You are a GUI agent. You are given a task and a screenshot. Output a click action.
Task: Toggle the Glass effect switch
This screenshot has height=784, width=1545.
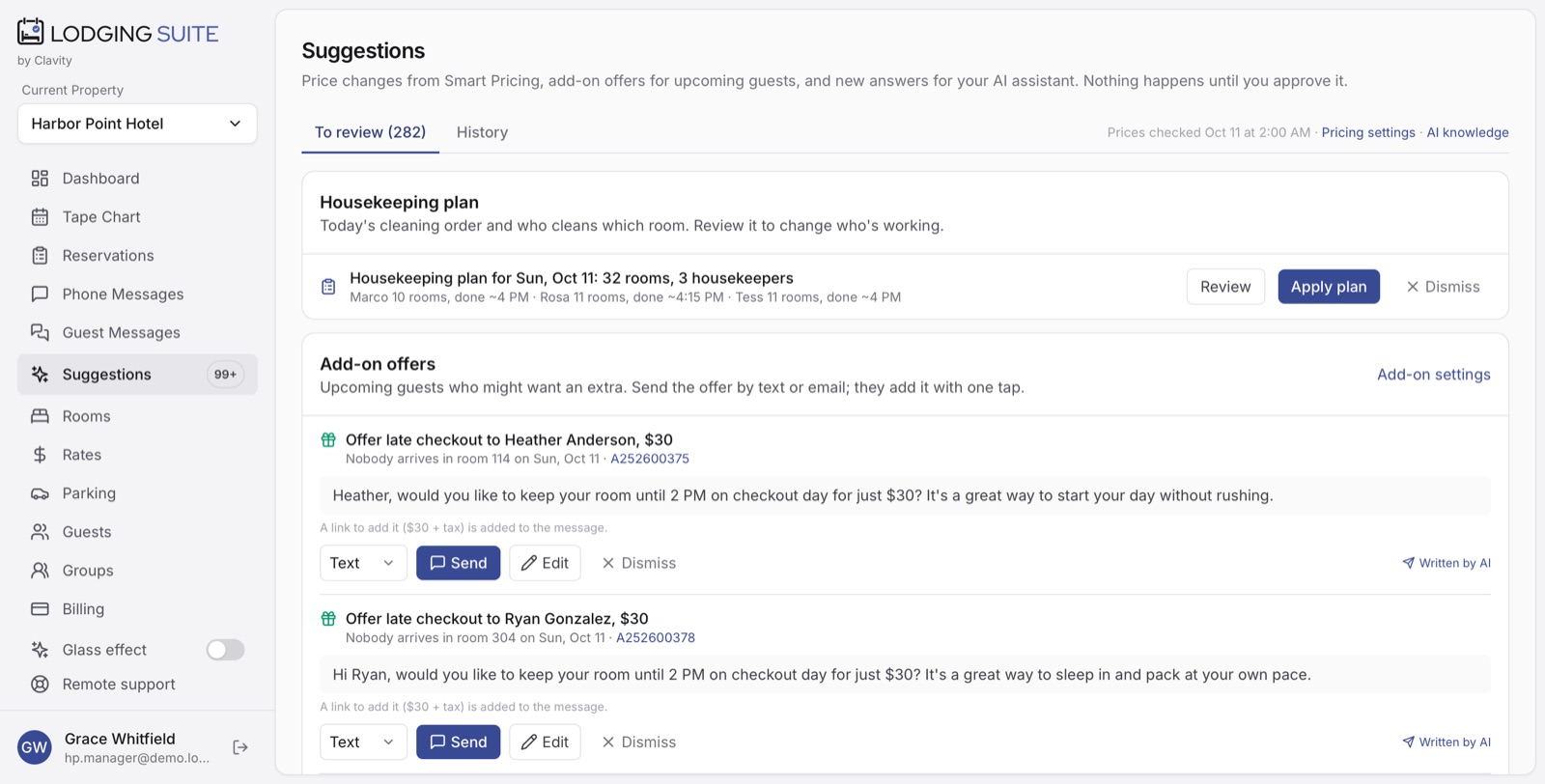pyautogui.click(x=225, y=650)
